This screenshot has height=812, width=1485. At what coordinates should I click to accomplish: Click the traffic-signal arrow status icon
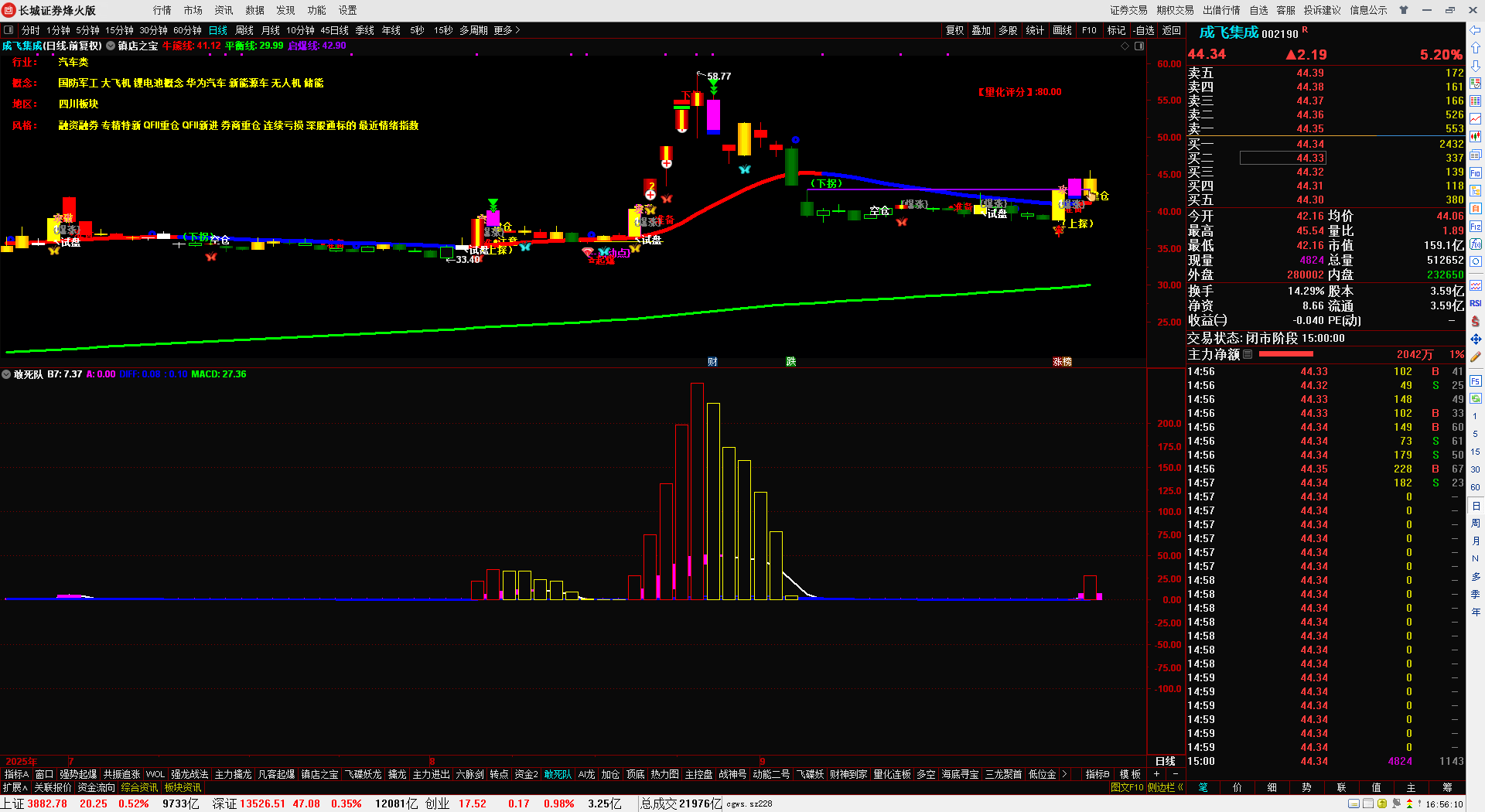point(1409,803)
